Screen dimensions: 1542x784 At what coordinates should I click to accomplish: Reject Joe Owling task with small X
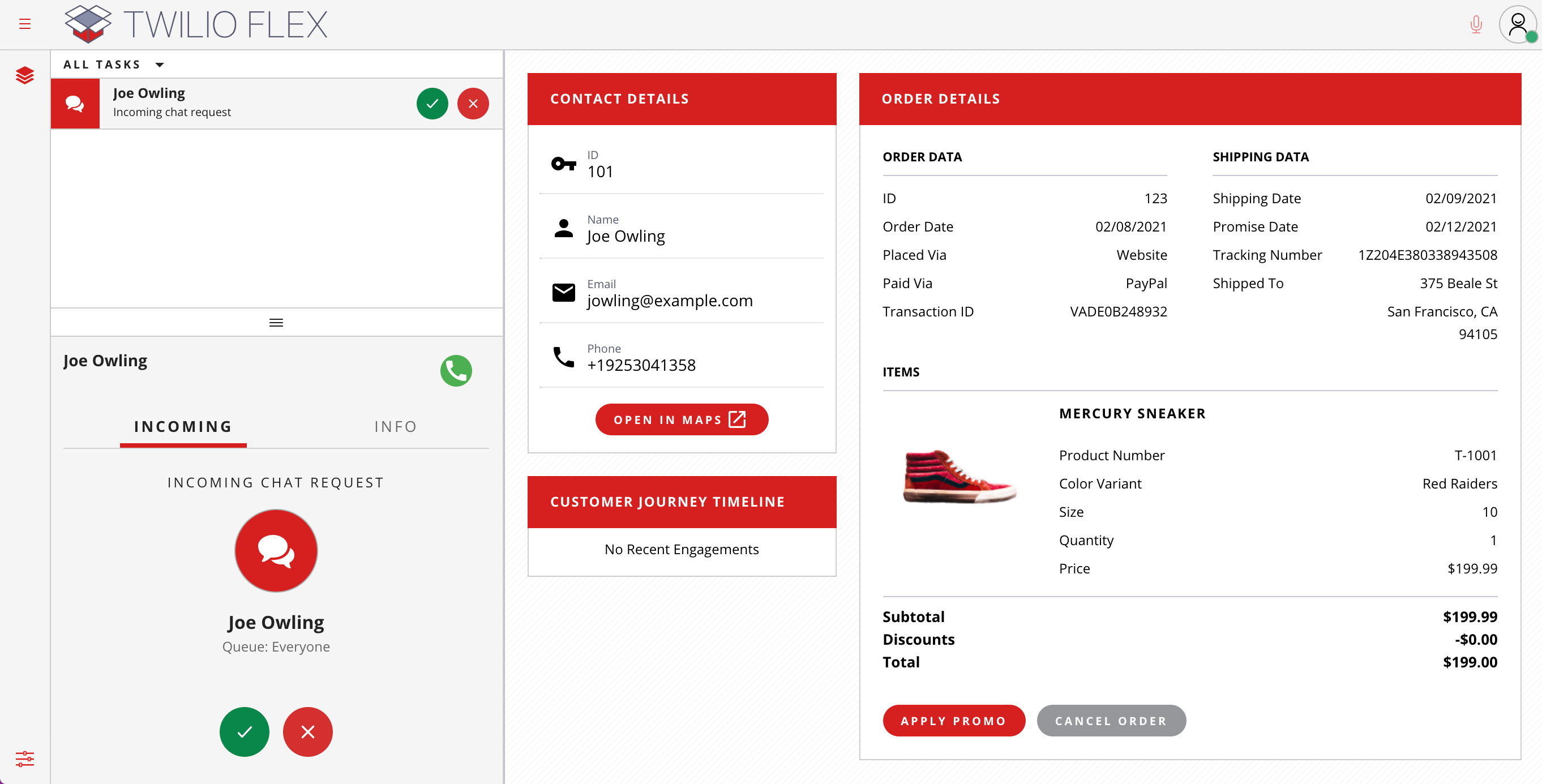473,104
